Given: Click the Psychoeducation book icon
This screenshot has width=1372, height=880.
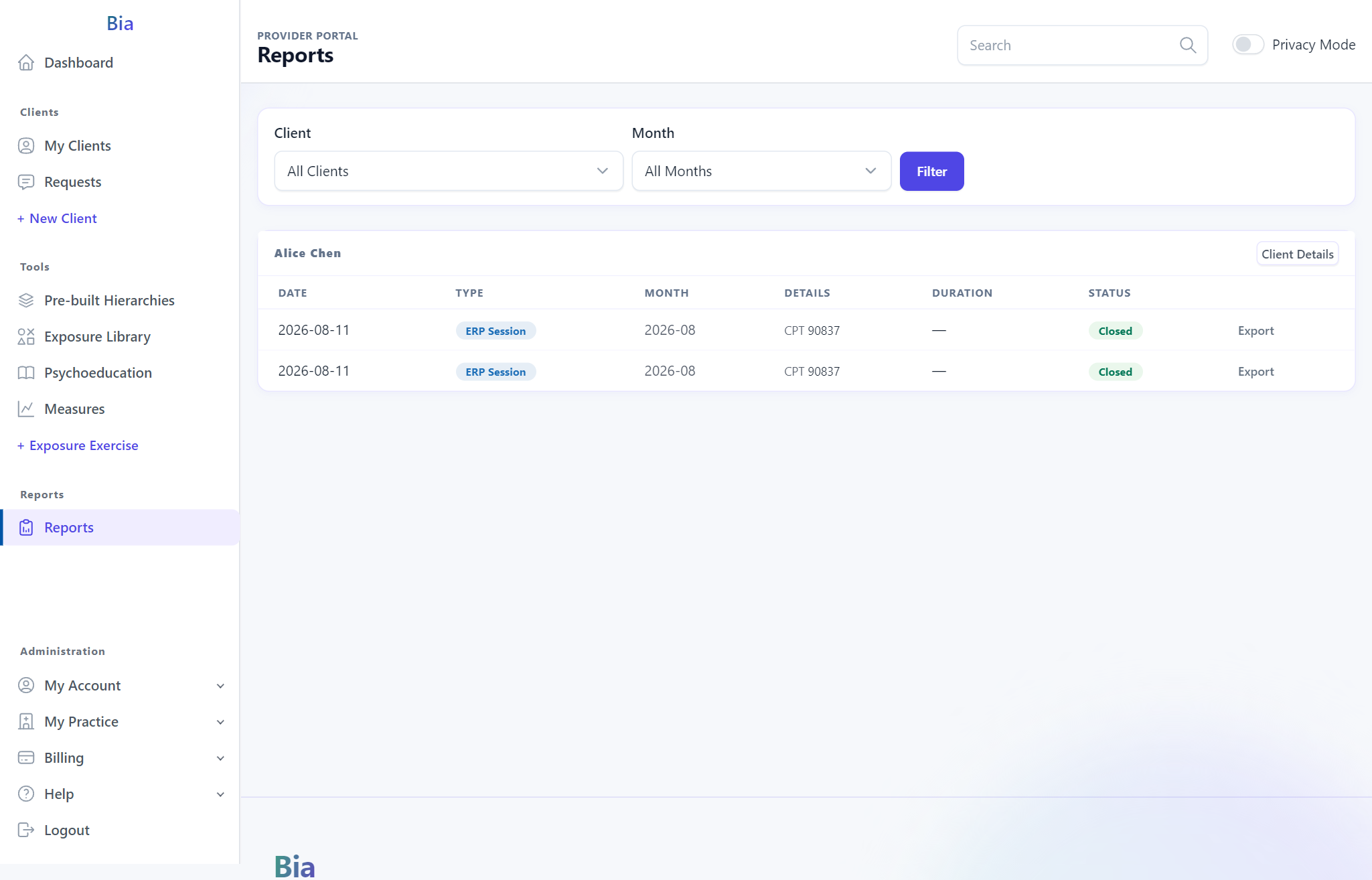Looking at the screenshot, I should click(x=26, y=372).
